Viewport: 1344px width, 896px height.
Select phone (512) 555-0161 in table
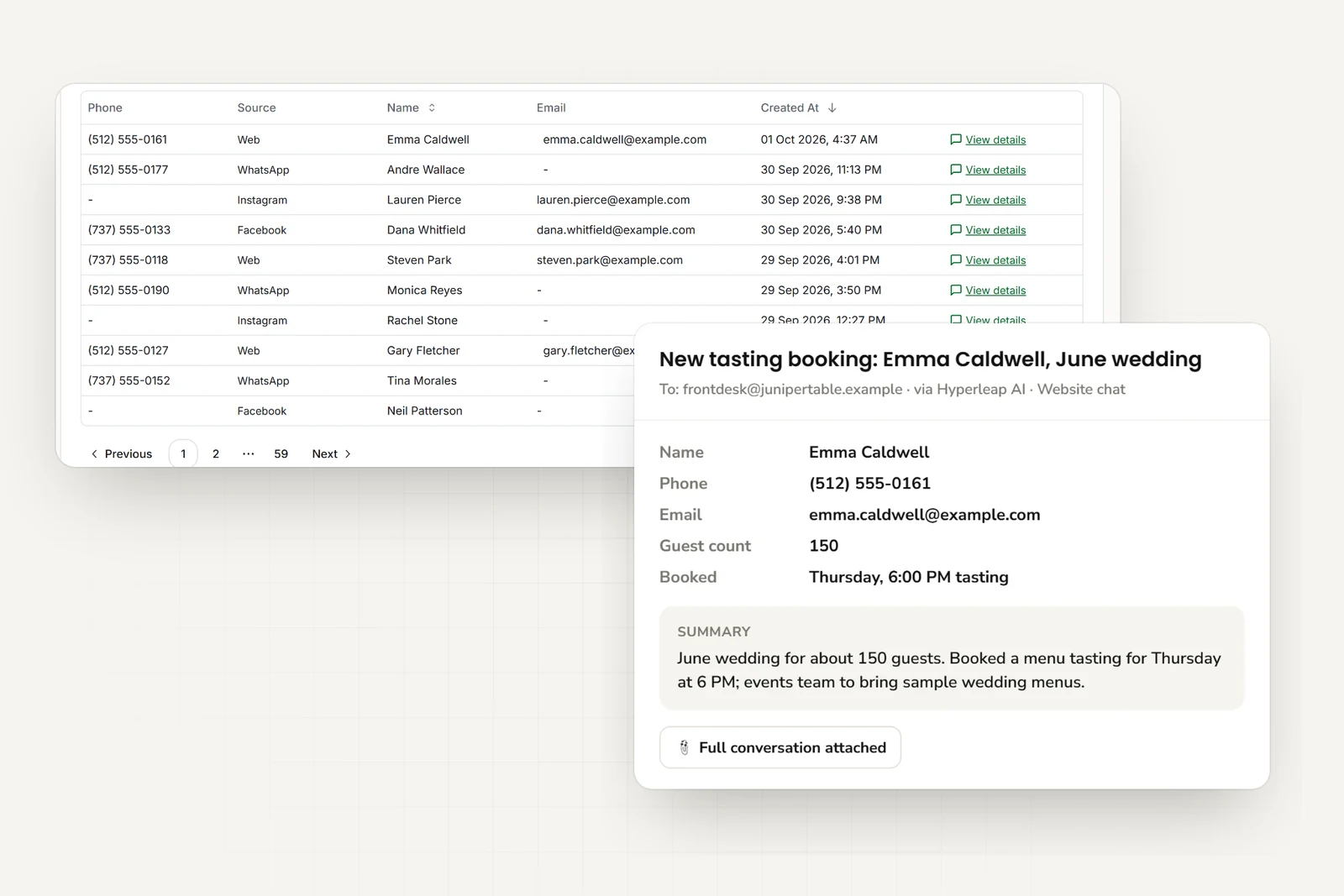[x=128, y=139]
